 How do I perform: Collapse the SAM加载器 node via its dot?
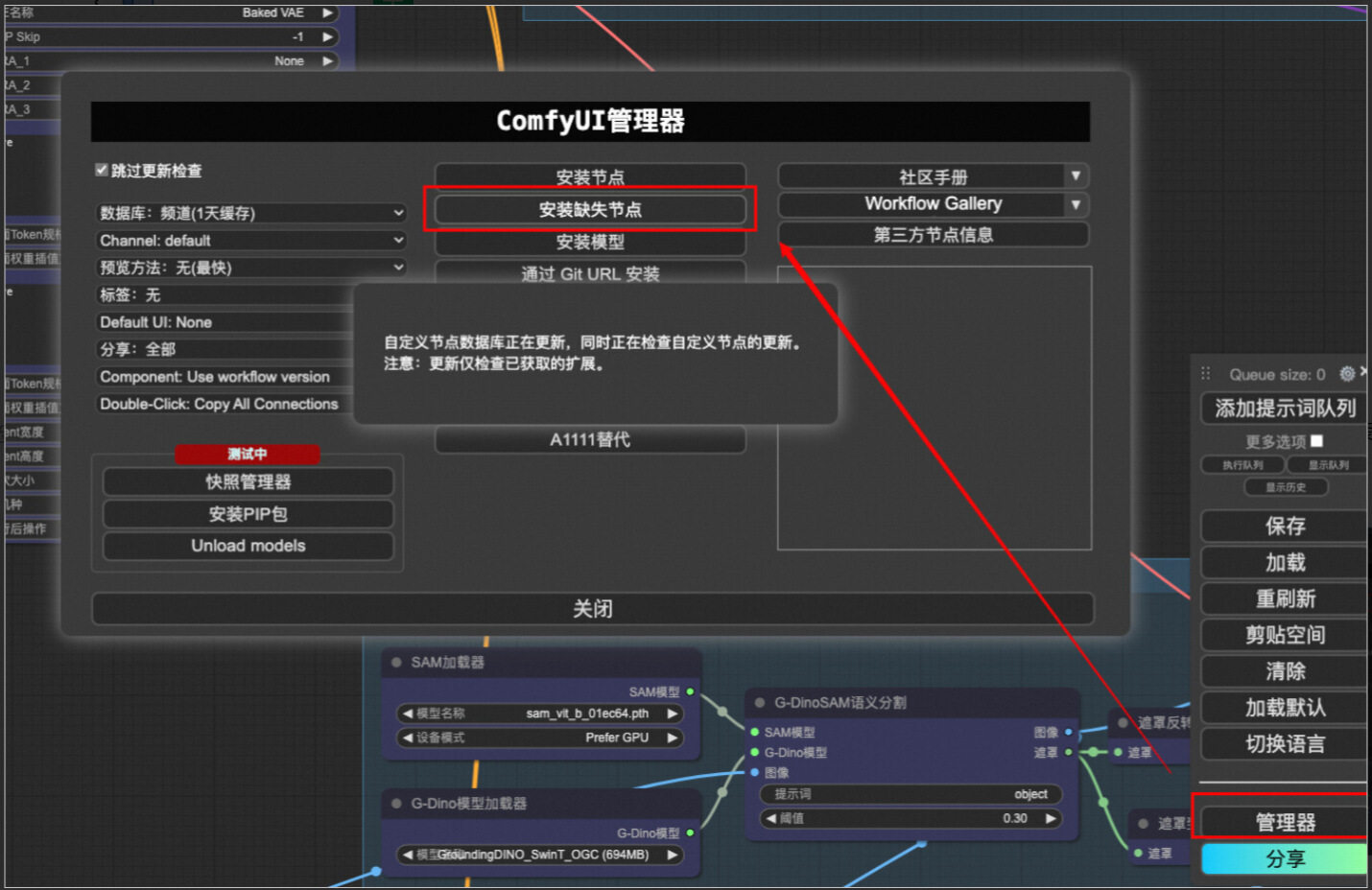pyautogui.click(x=396, y=662)
